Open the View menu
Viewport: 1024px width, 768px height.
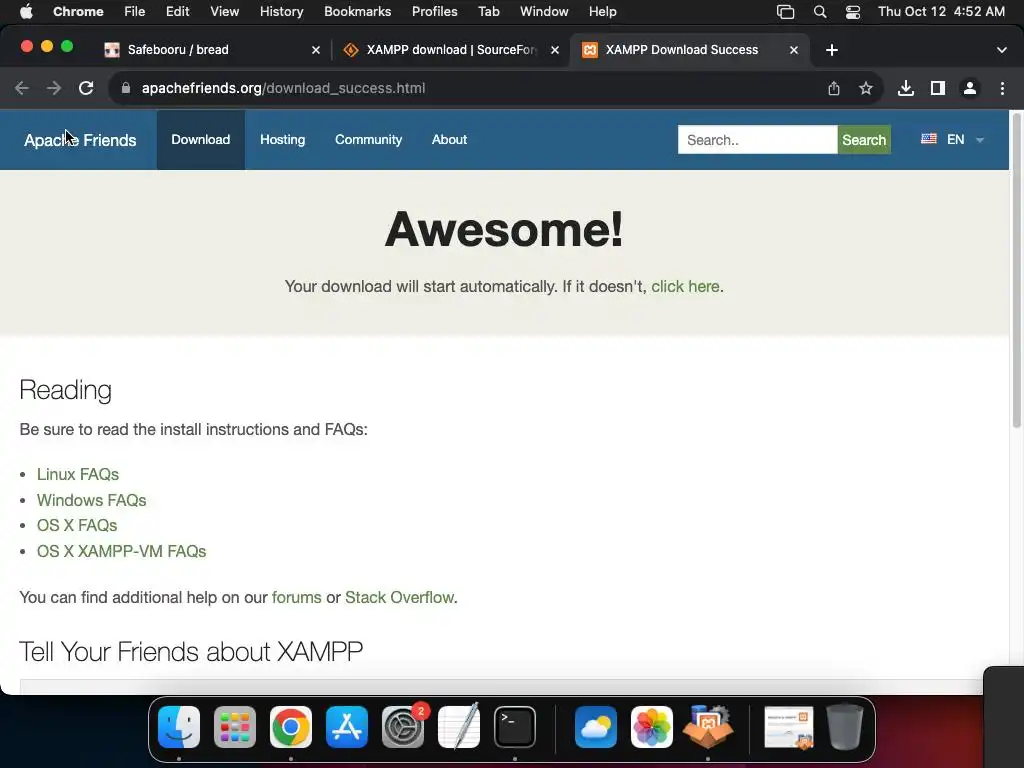225,12
